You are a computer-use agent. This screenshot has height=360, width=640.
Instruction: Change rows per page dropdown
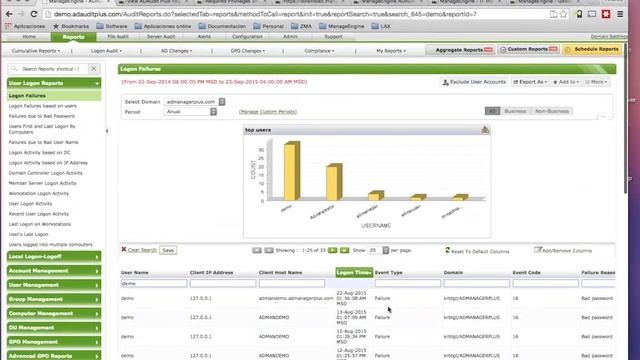pyautogui.click(x=378, y=250)
